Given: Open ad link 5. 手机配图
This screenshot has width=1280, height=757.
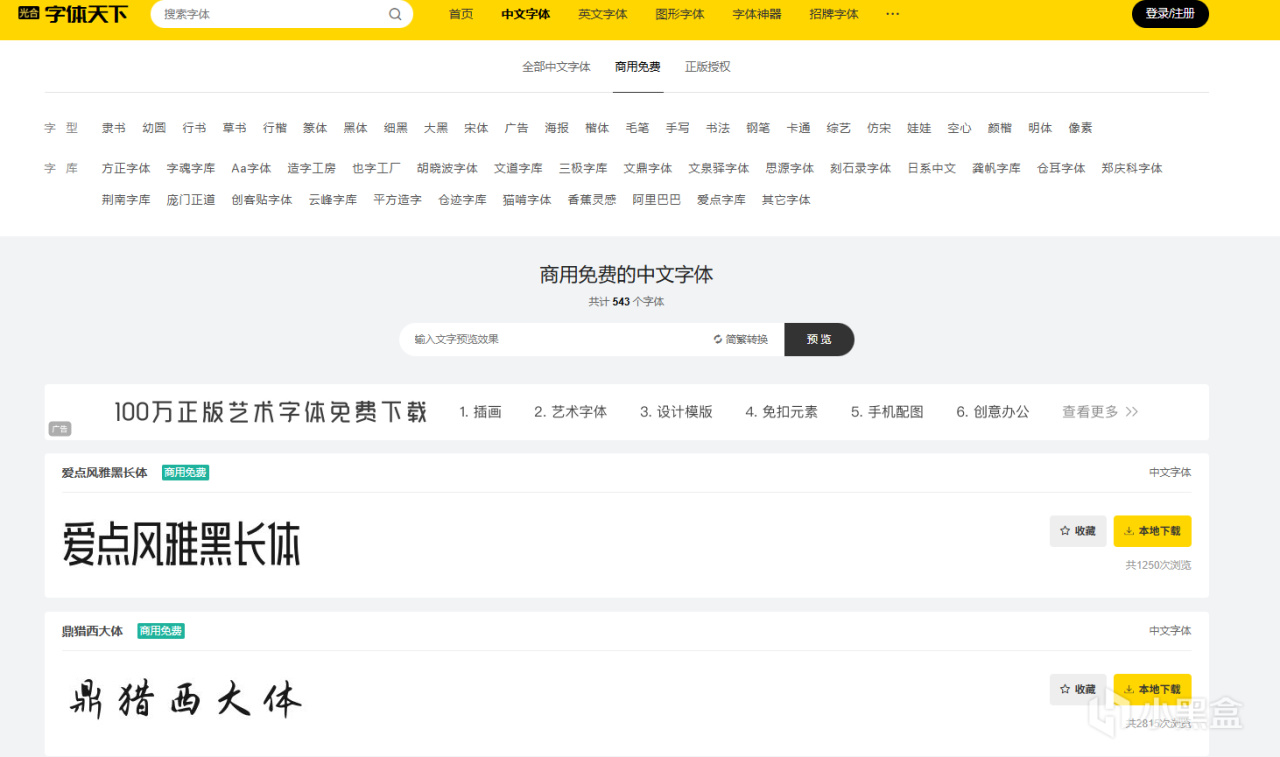Looking at the screenshot, I should [x=888, y=412].
